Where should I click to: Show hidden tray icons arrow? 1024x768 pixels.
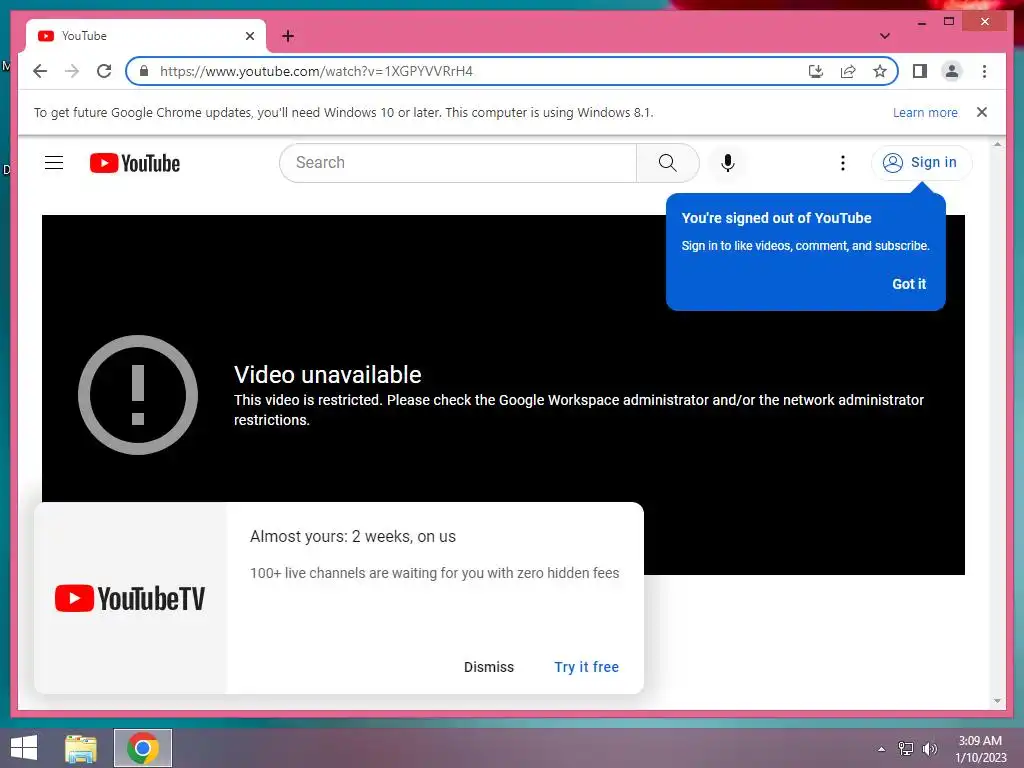point(881,749)
